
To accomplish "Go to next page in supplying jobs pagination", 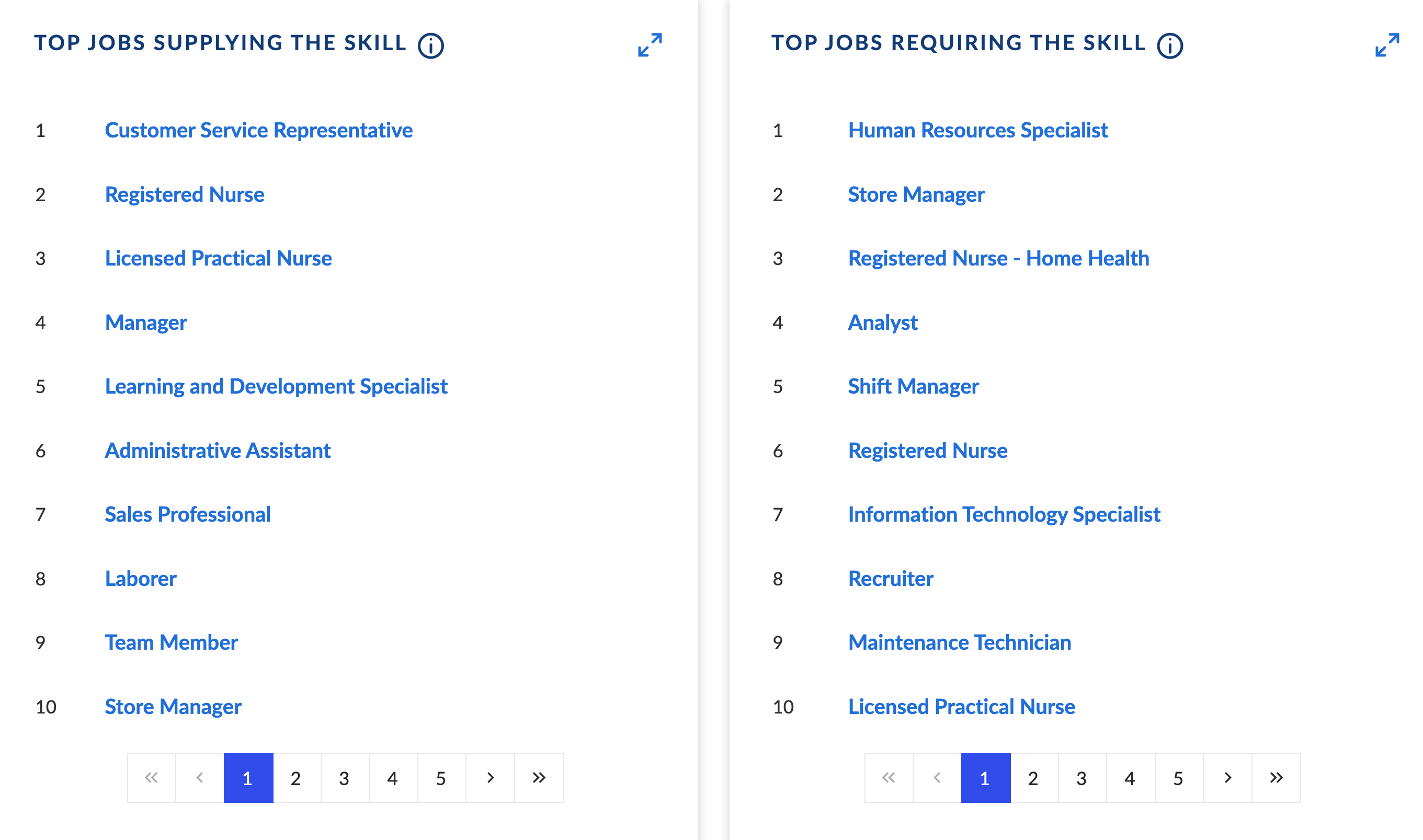I will pyautogui.click(x=491, y=778).
